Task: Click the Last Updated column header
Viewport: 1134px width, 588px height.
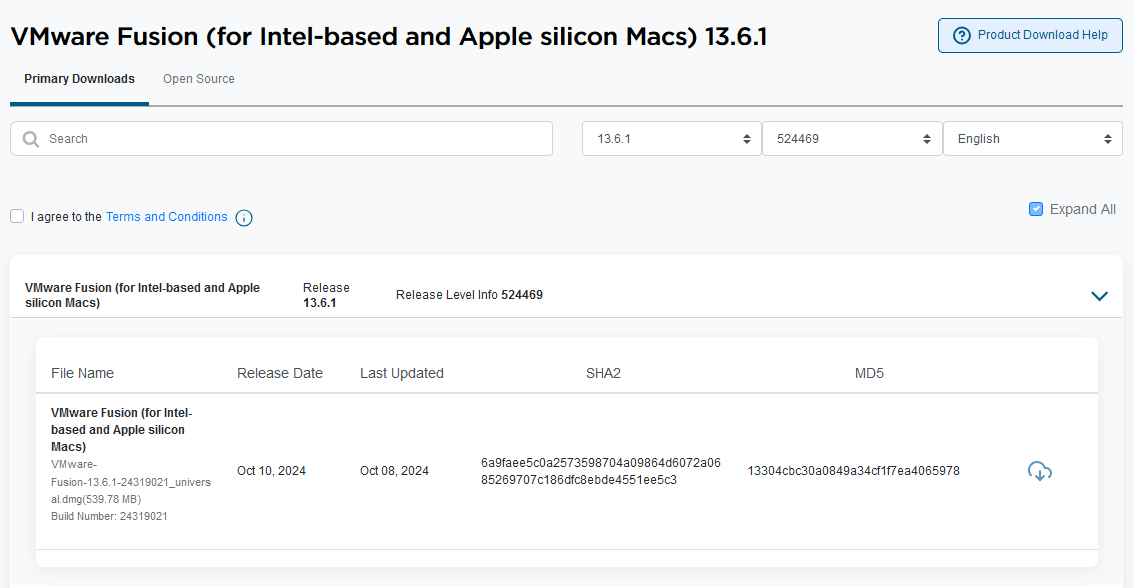Action: (x=402, y=373)
